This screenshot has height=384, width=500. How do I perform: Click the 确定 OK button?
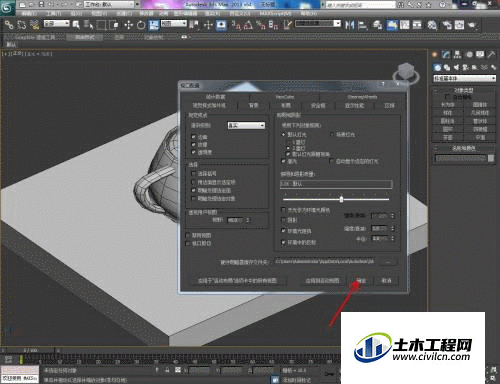click(x=361, y=280)
